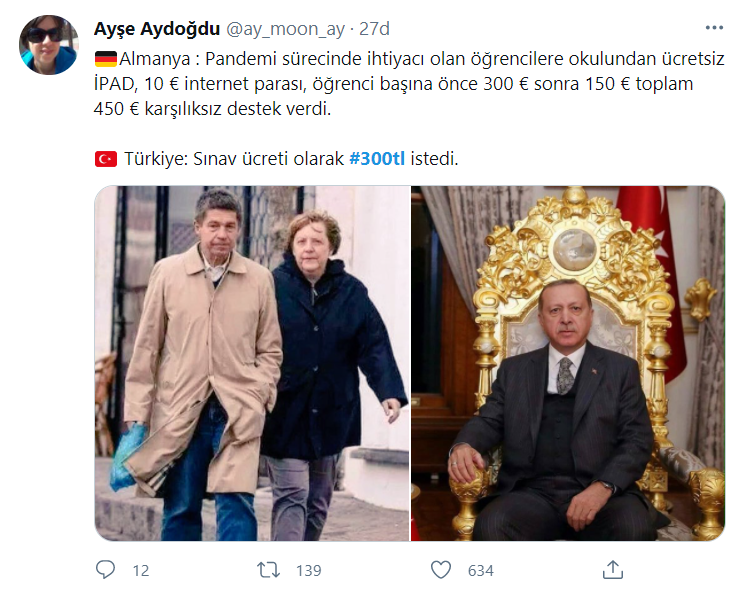
Task: Open the 27d timestamp link
Action: pos(374,29)
